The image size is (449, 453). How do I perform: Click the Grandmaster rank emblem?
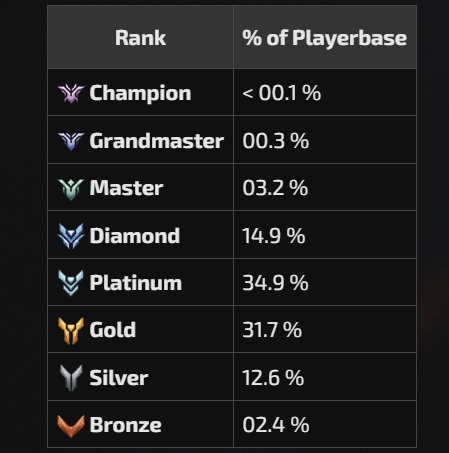tap(71, 141)
